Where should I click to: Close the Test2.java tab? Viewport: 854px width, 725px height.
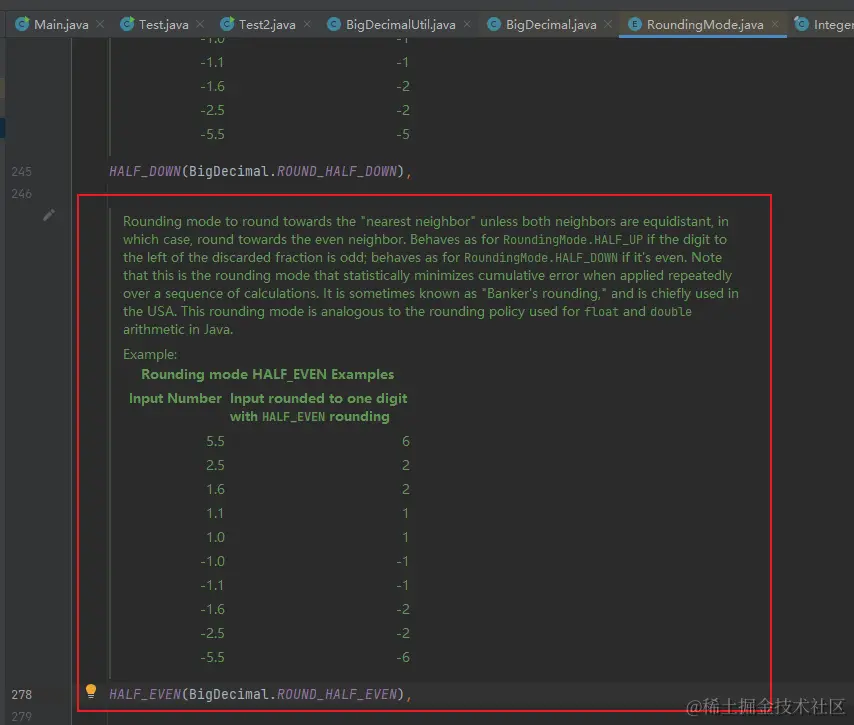[x=308, y=25]
